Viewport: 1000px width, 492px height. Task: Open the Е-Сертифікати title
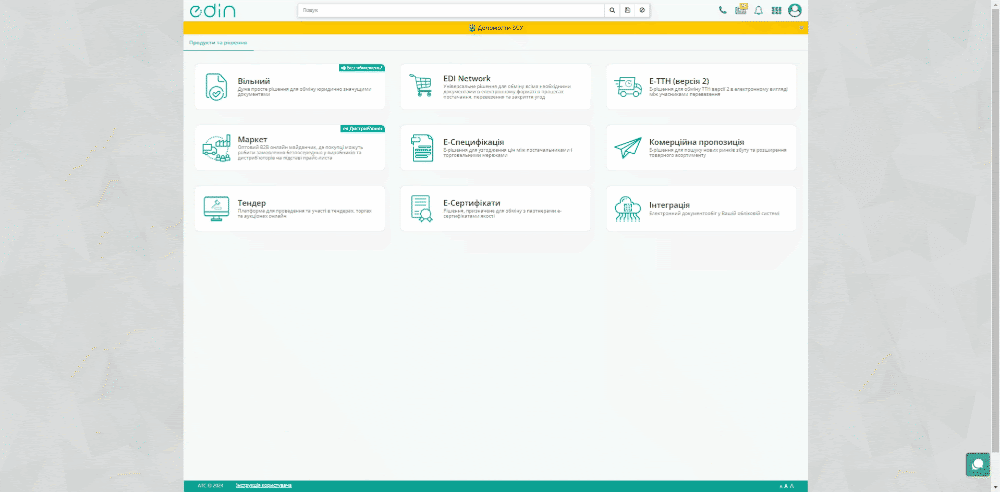(472, 203)
